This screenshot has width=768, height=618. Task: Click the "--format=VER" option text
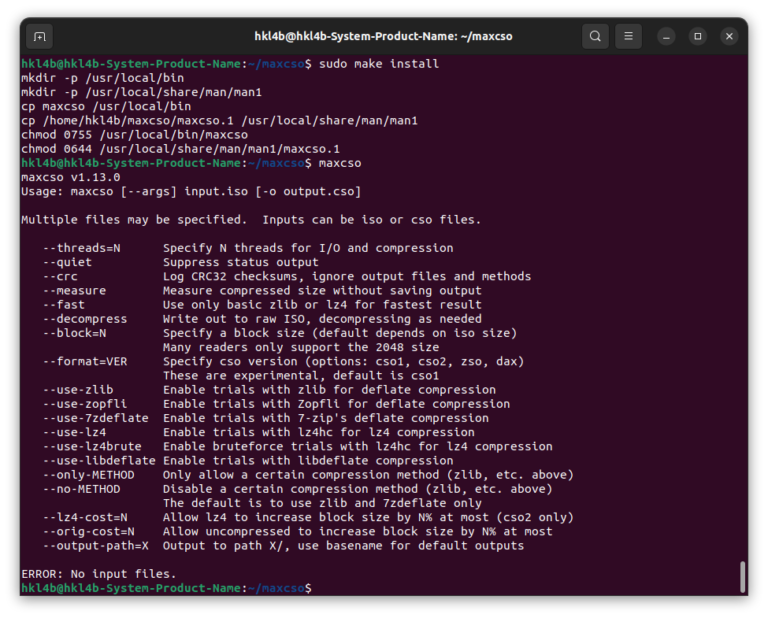(x=84, y=361)
